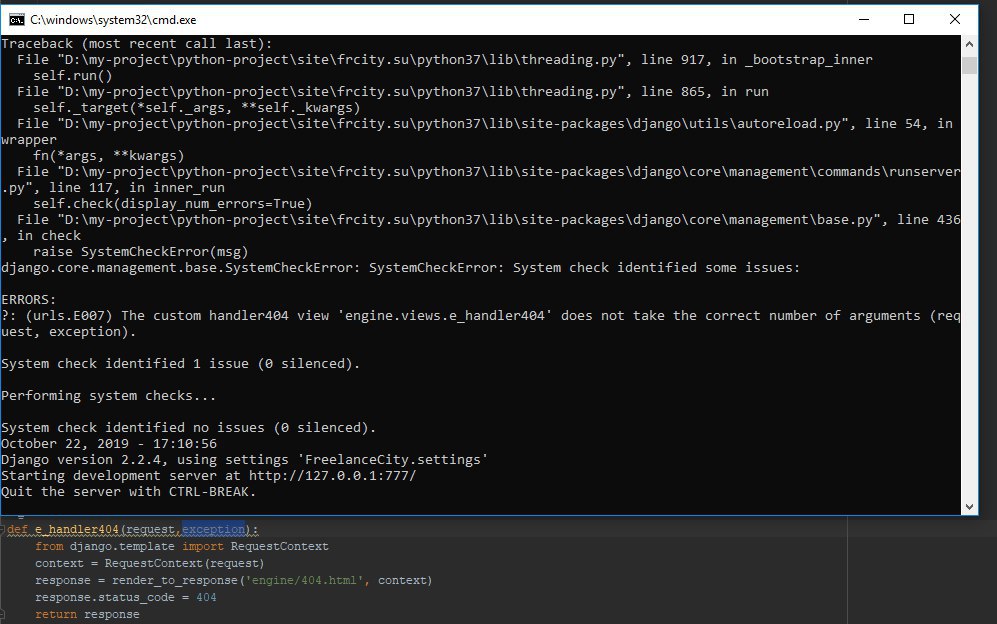Screen dimensions: 997x624
Task: Click the 'Traceback (most recent call last):' line
Action: point(137,43)
